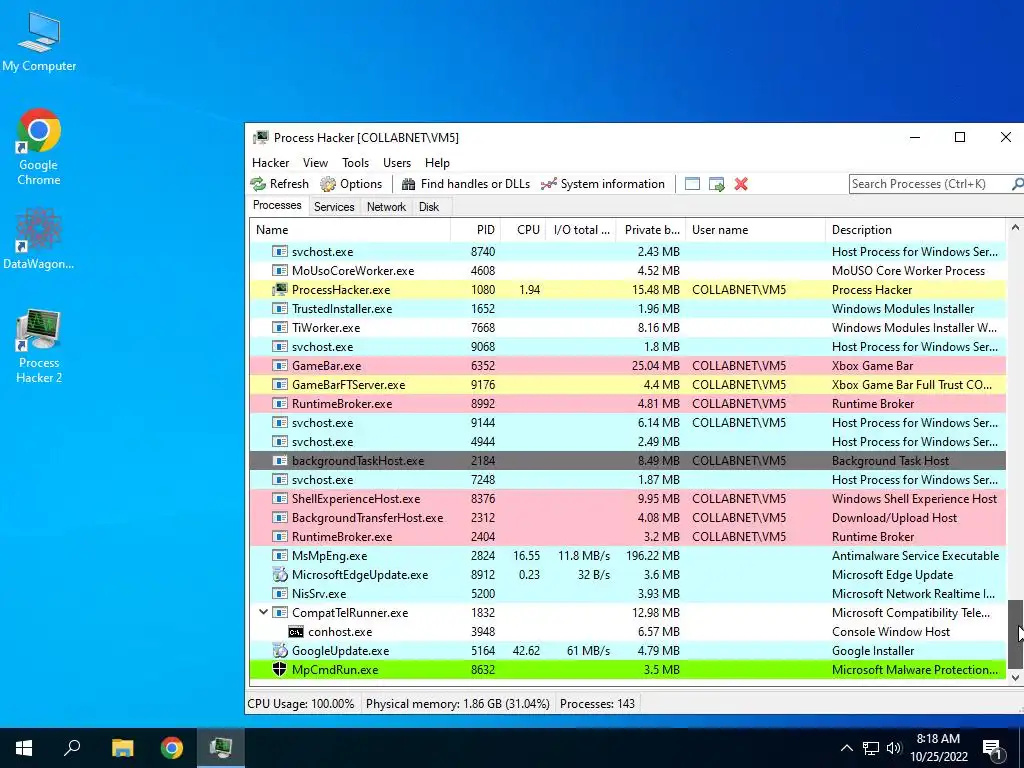Select the GameBarFTServer.exe row
Viewport: 1024px width, 768px height.
(x=628, y=385)
